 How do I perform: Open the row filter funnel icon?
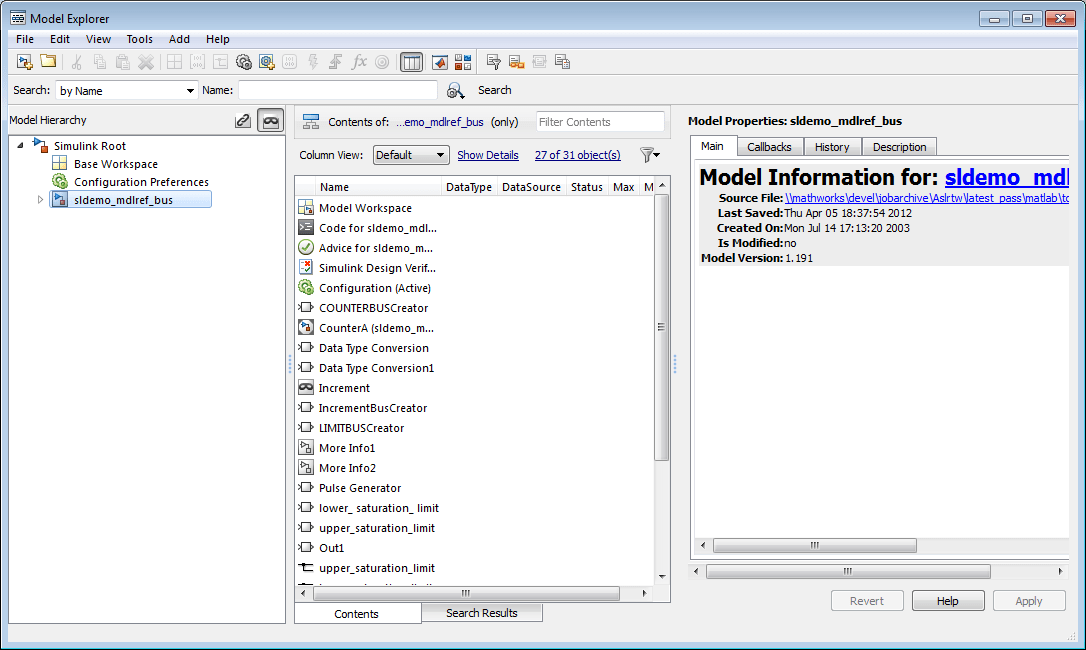click(x=649, y=155)
